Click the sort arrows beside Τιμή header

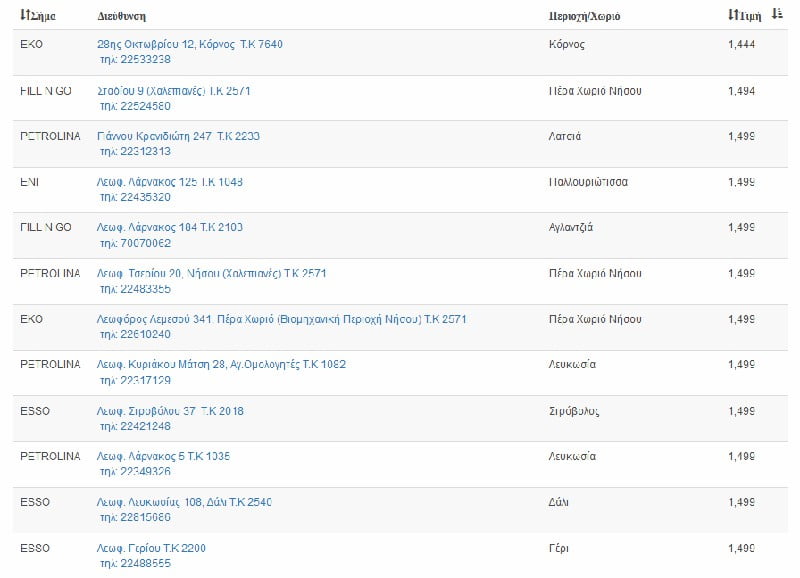733,16
